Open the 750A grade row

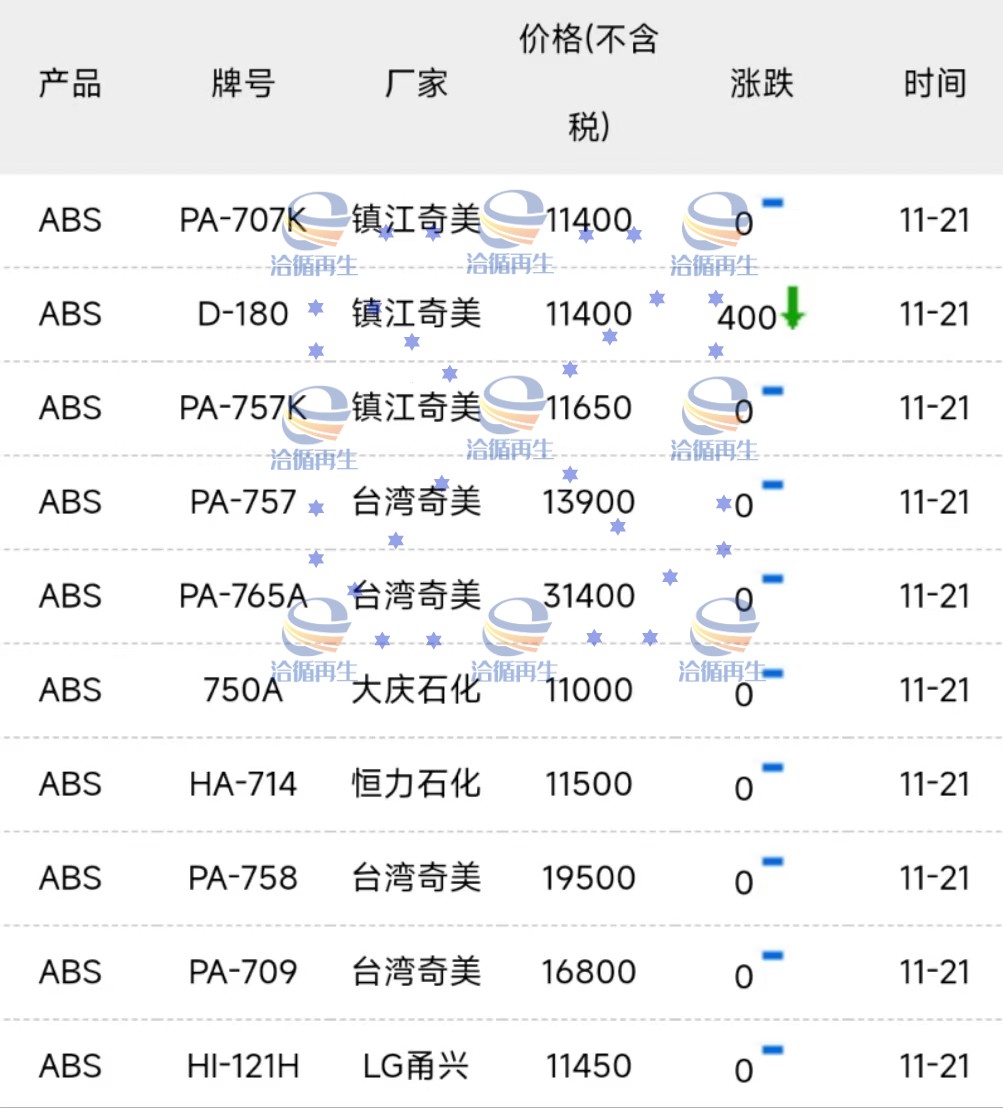(x=501, y=690)
